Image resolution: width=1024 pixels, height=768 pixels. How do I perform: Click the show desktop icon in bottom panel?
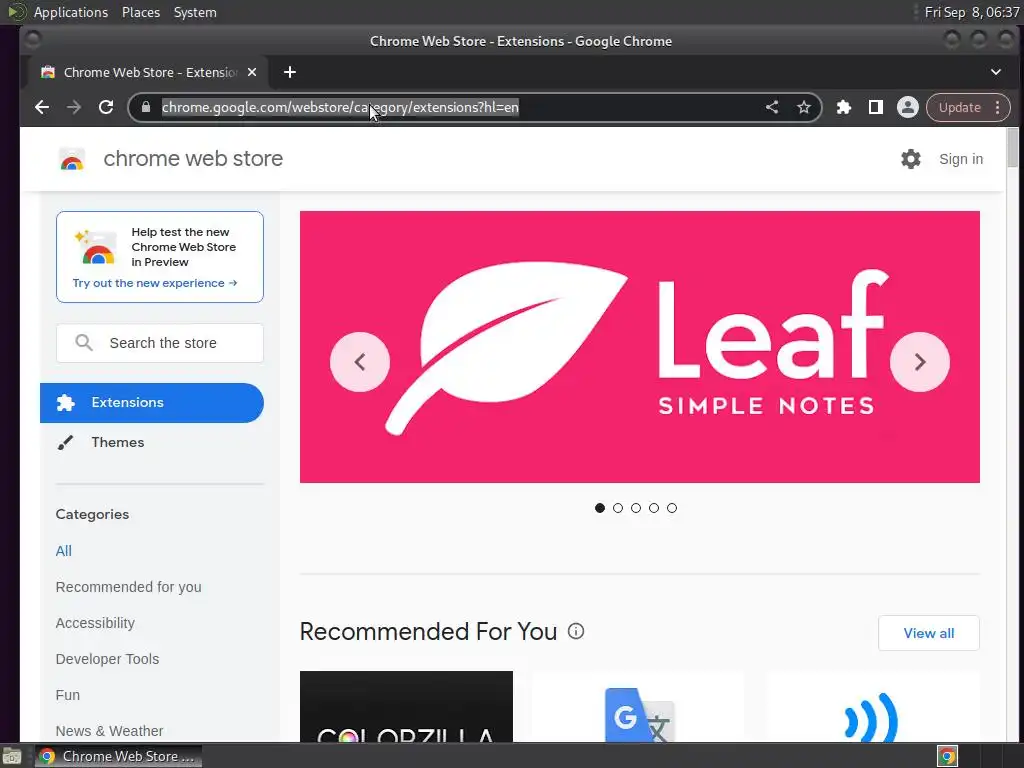12,756
